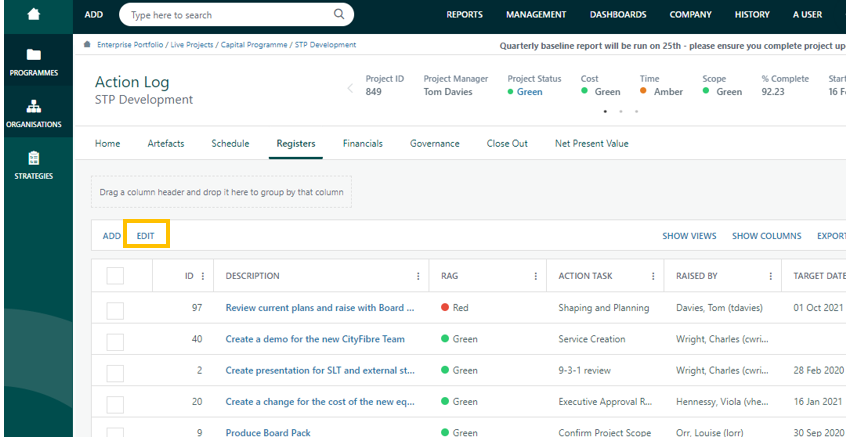Sort by the DESCRIPTION column header
Image resolution: width=846 pixels, height=445 pixels.
point(253,276)
